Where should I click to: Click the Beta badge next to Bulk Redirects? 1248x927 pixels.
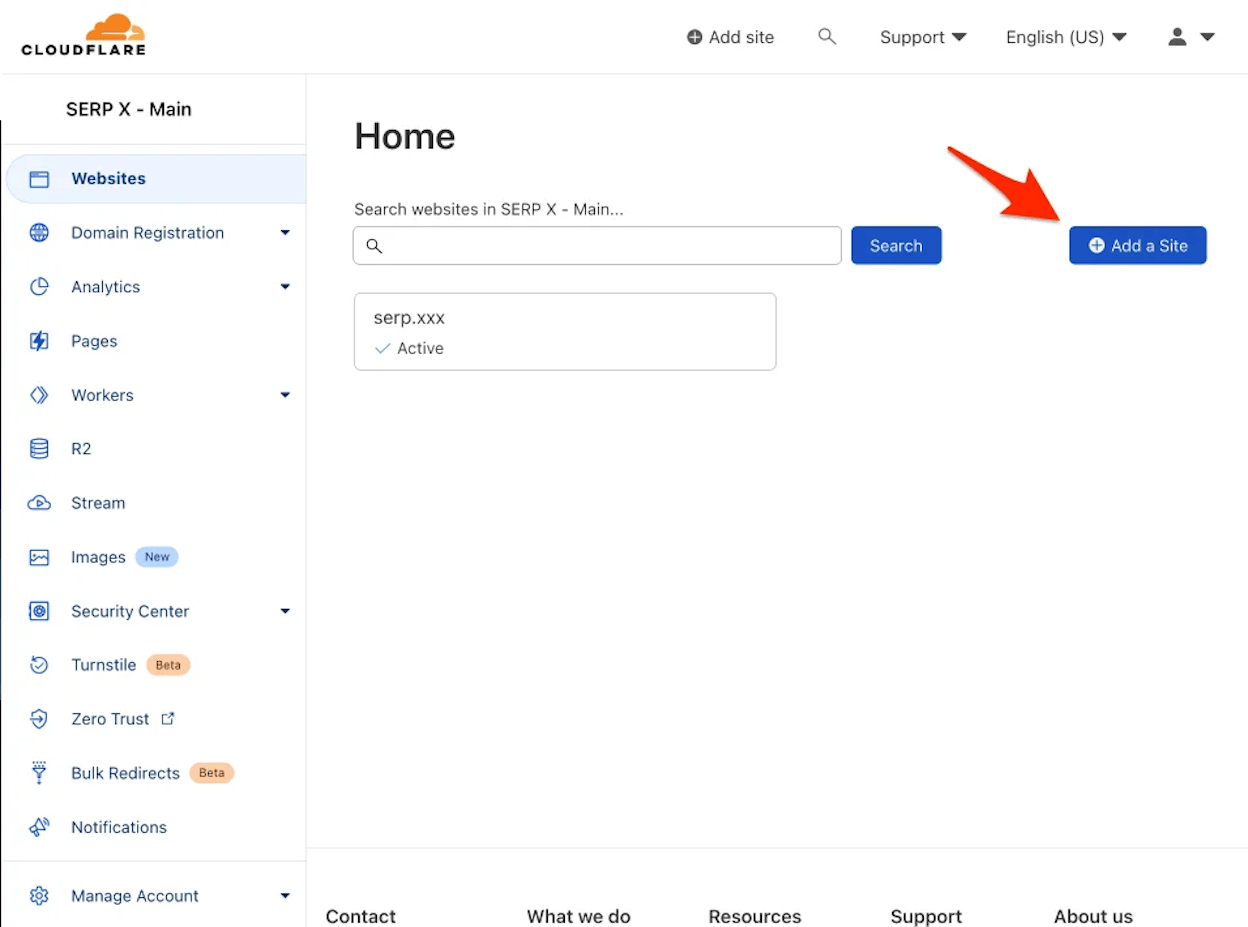point(212,773)
